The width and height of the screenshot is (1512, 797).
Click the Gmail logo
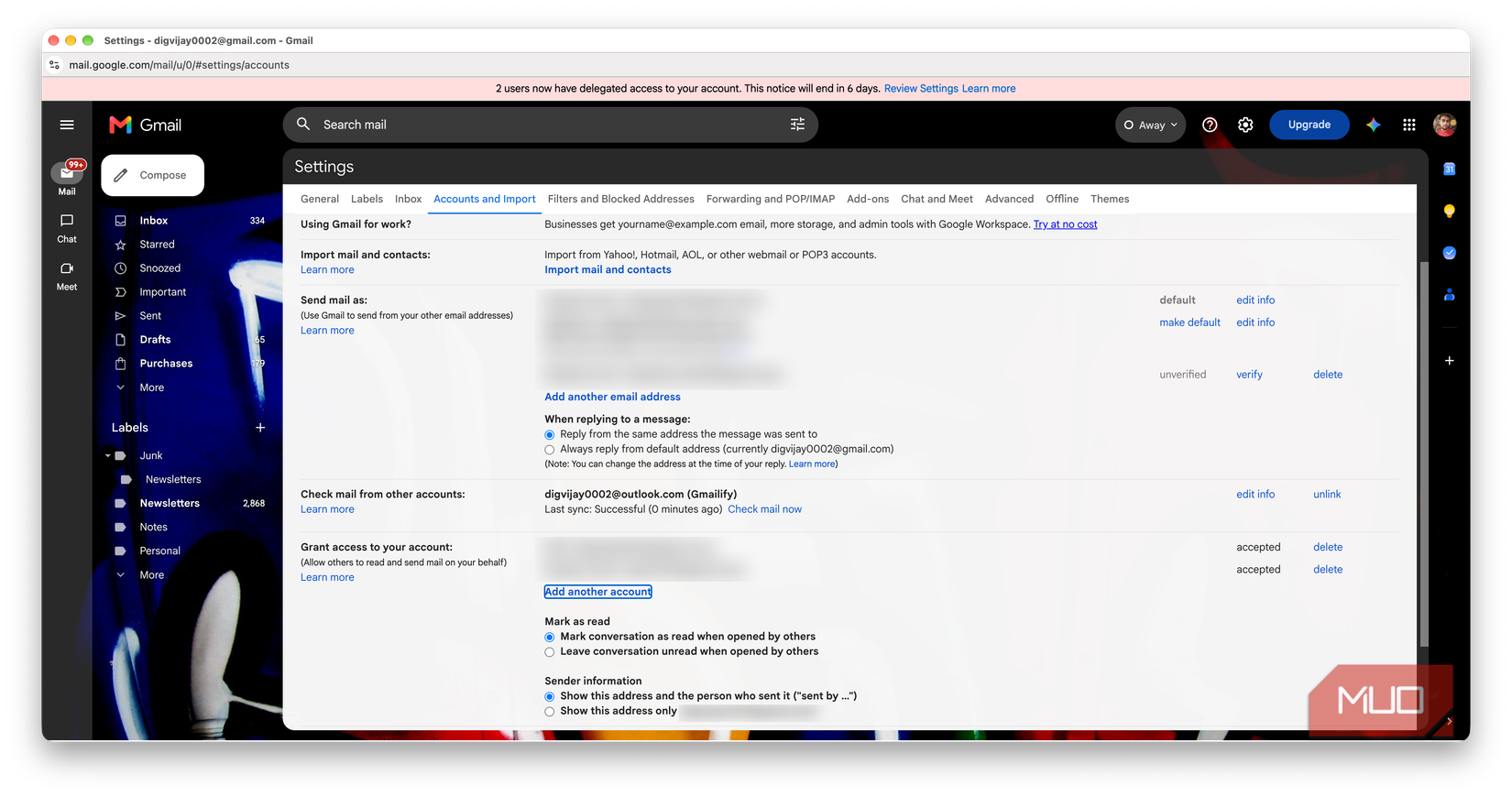pyautogui.click(x=146, y=125)
